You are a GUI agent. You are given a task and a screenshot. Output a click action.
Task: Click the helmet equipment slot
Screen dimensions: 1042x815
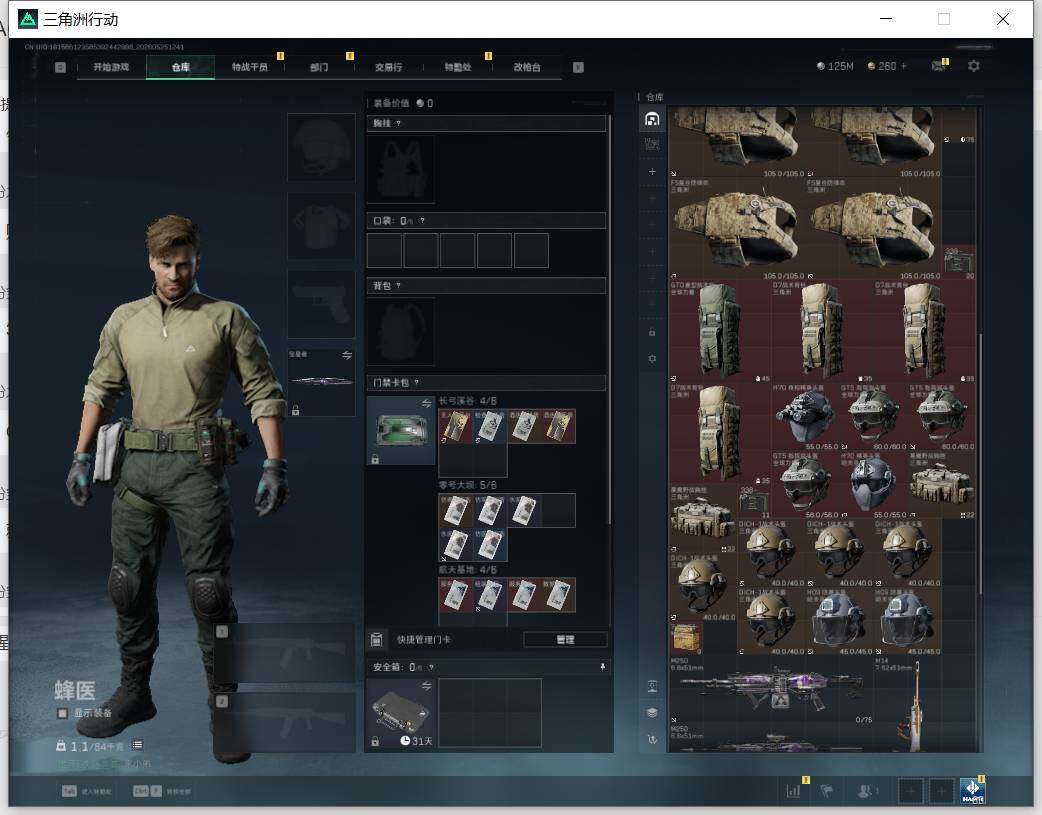(x=321, y=147)
